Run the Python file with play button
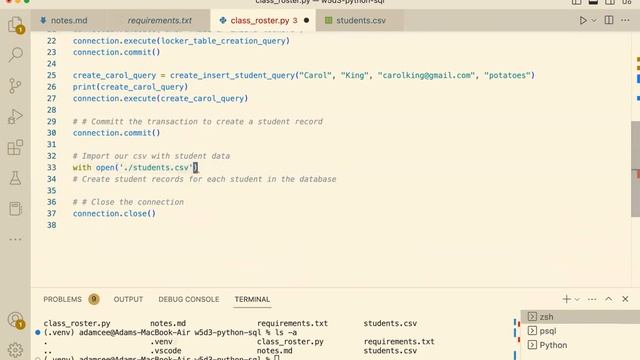Viewport: 640px width, 360px height. pos(583,20)
